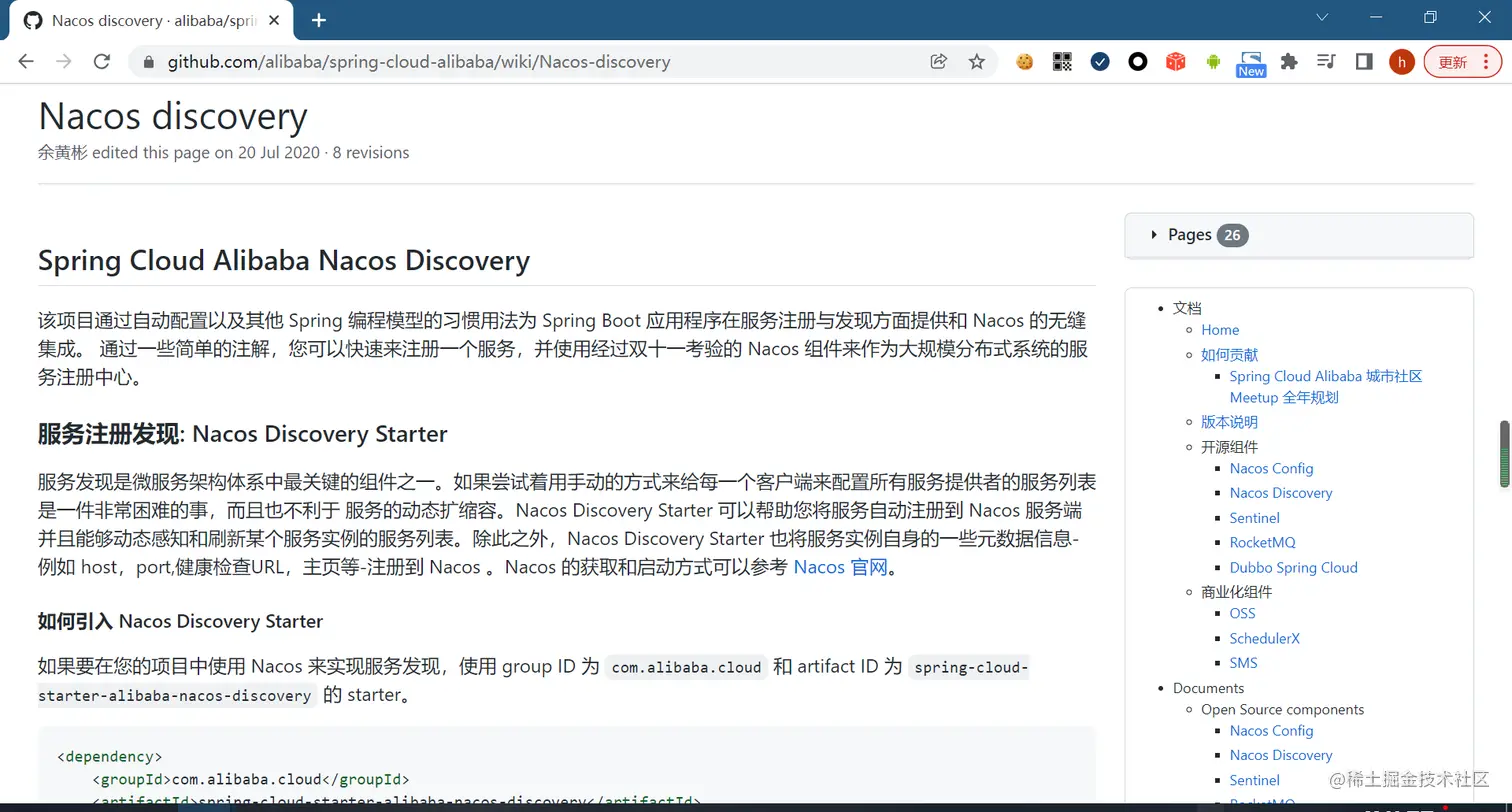The height and width of the screenshot is (812, 1512).
Task: Click the com.alibaba.cloud inline code
Action: tap(686, 667)
